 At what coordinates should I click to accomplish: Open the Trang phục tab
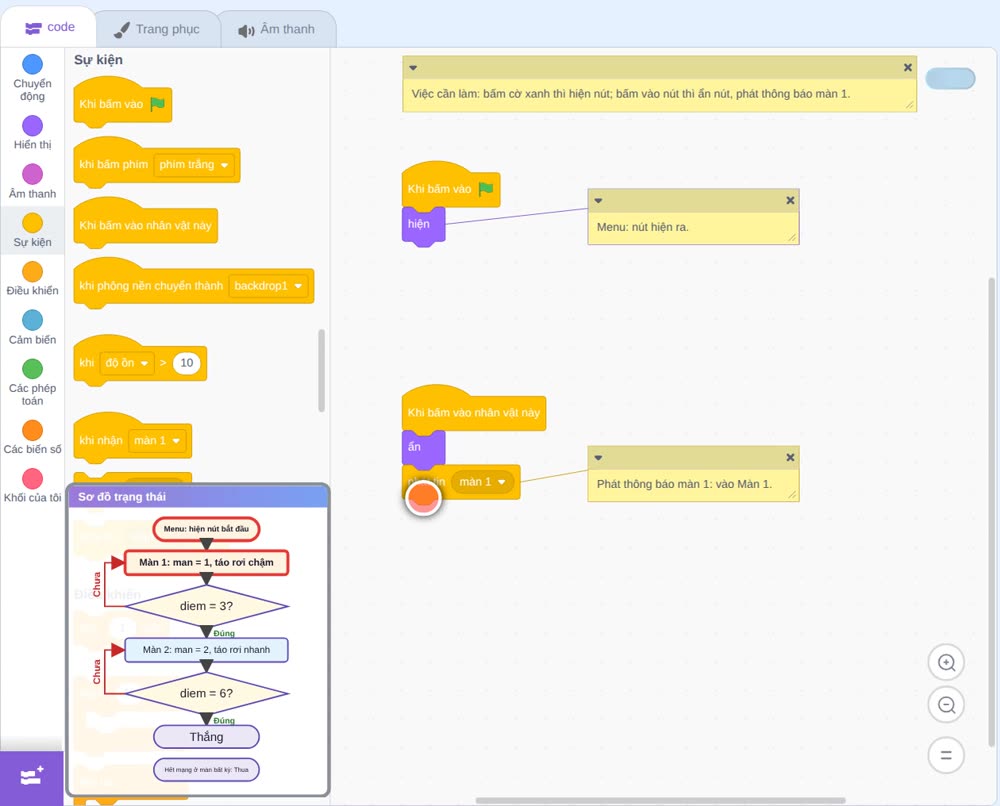point(157,29)
